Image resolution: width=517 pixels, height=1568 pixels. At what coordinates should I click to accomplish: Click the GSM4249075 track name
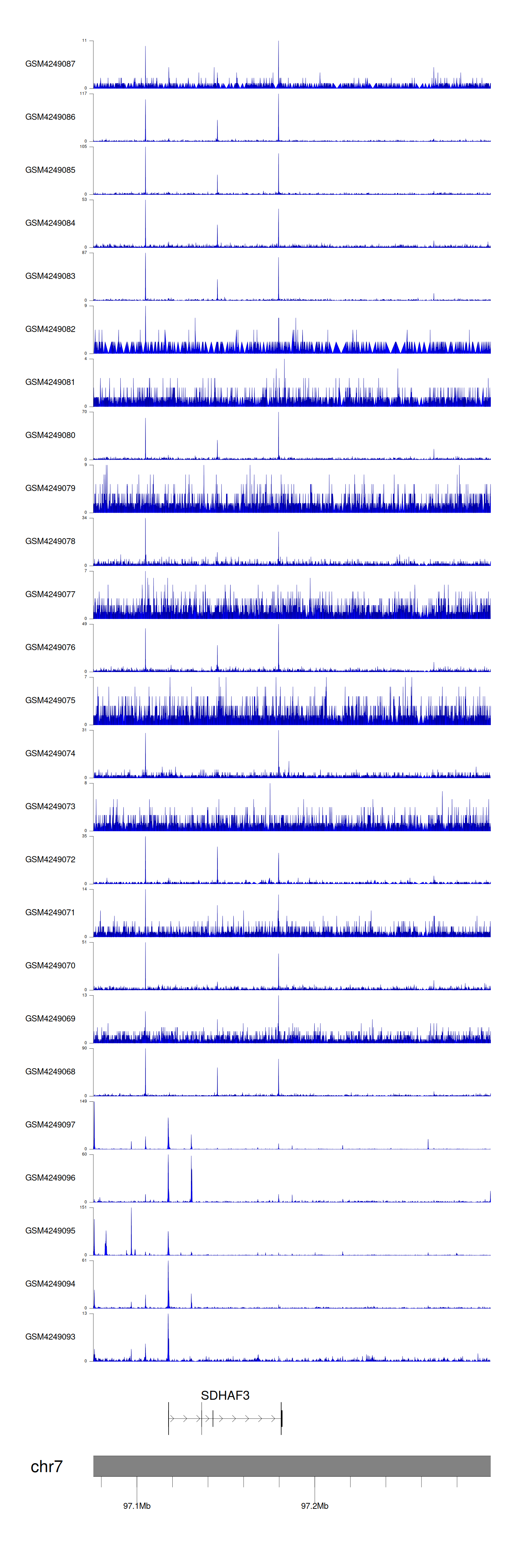coord(50,700)
